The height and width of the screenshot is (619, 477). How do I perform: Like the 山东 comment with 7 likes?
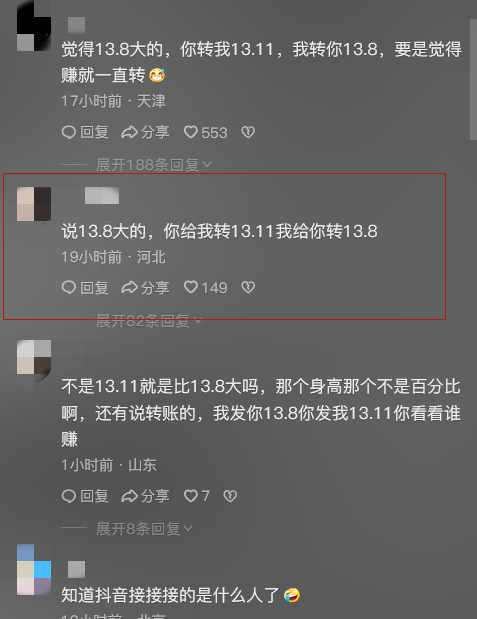(x=197, y=496)
